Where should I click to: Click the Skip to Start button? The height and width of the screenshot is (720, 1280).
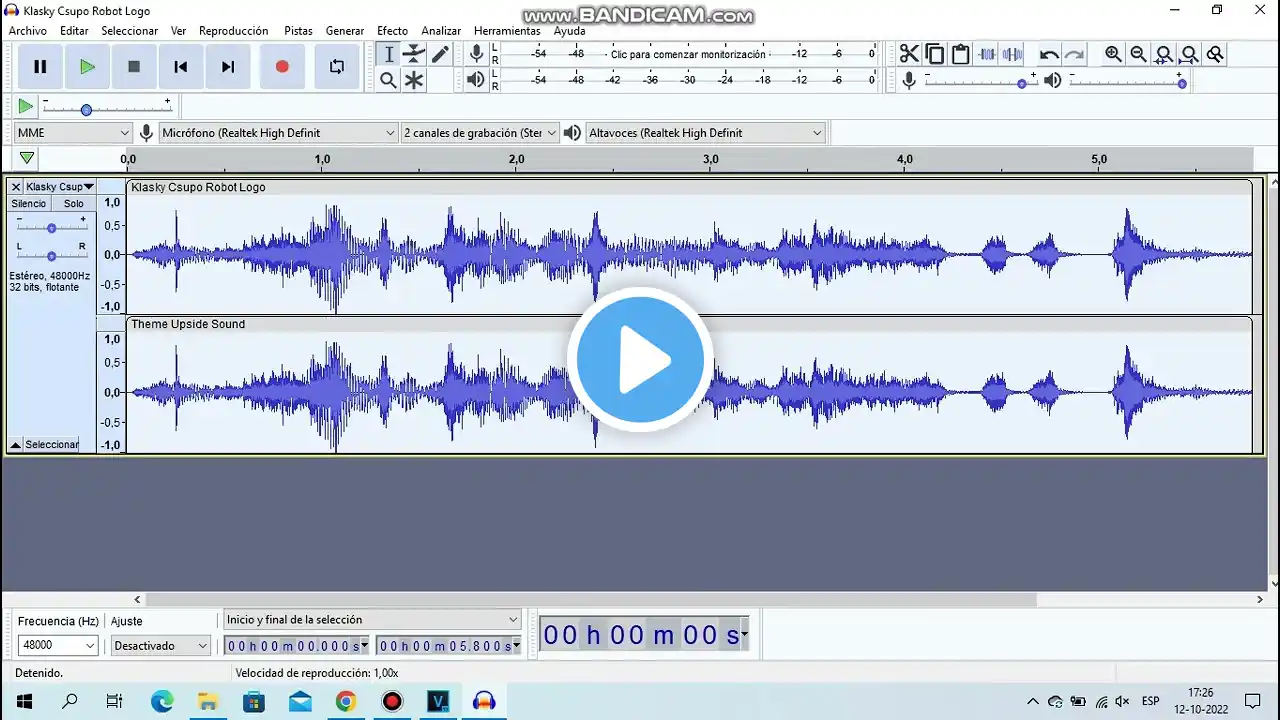coord(181,67)
